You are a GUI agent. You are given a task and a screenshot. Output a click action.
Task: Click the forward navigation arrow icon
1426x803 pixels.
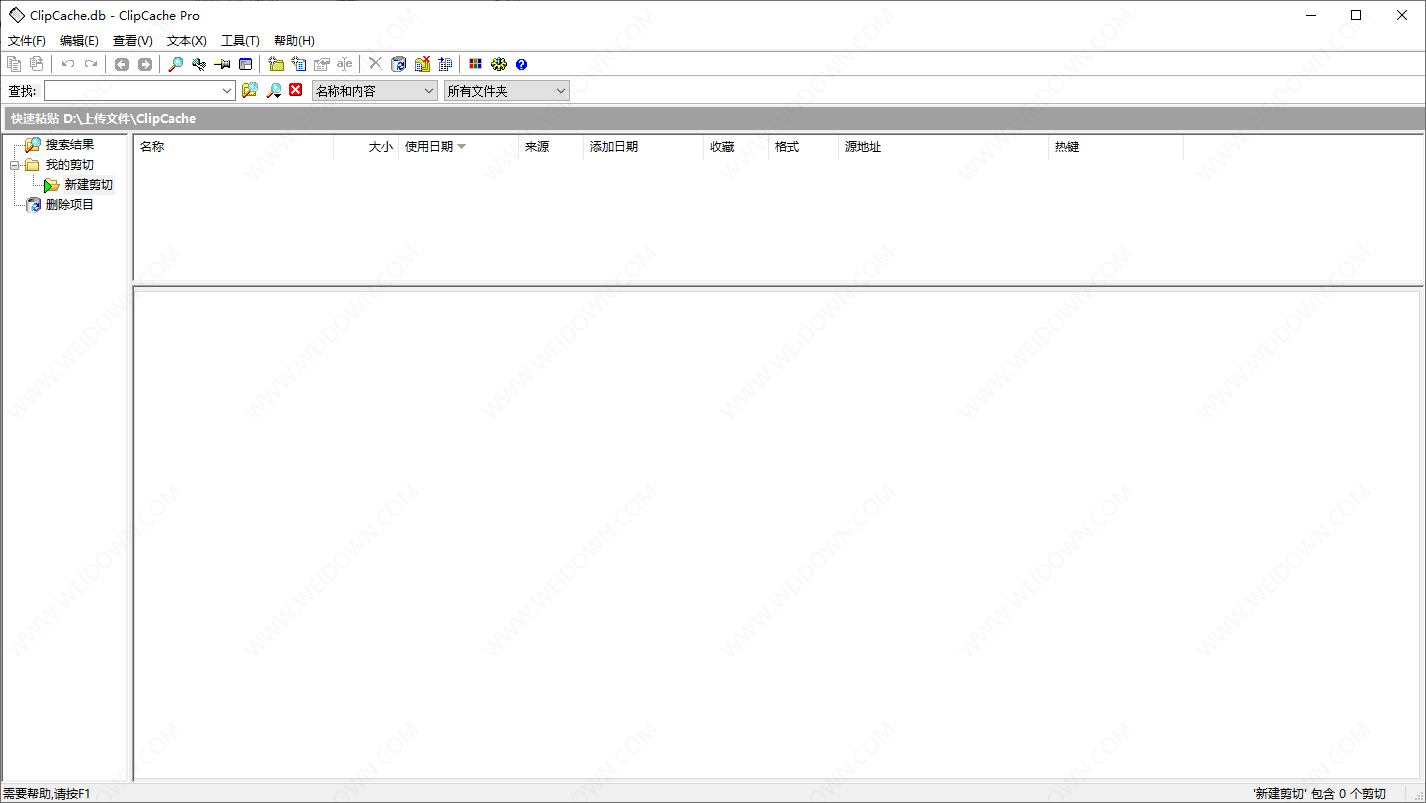tap(145, 64)
